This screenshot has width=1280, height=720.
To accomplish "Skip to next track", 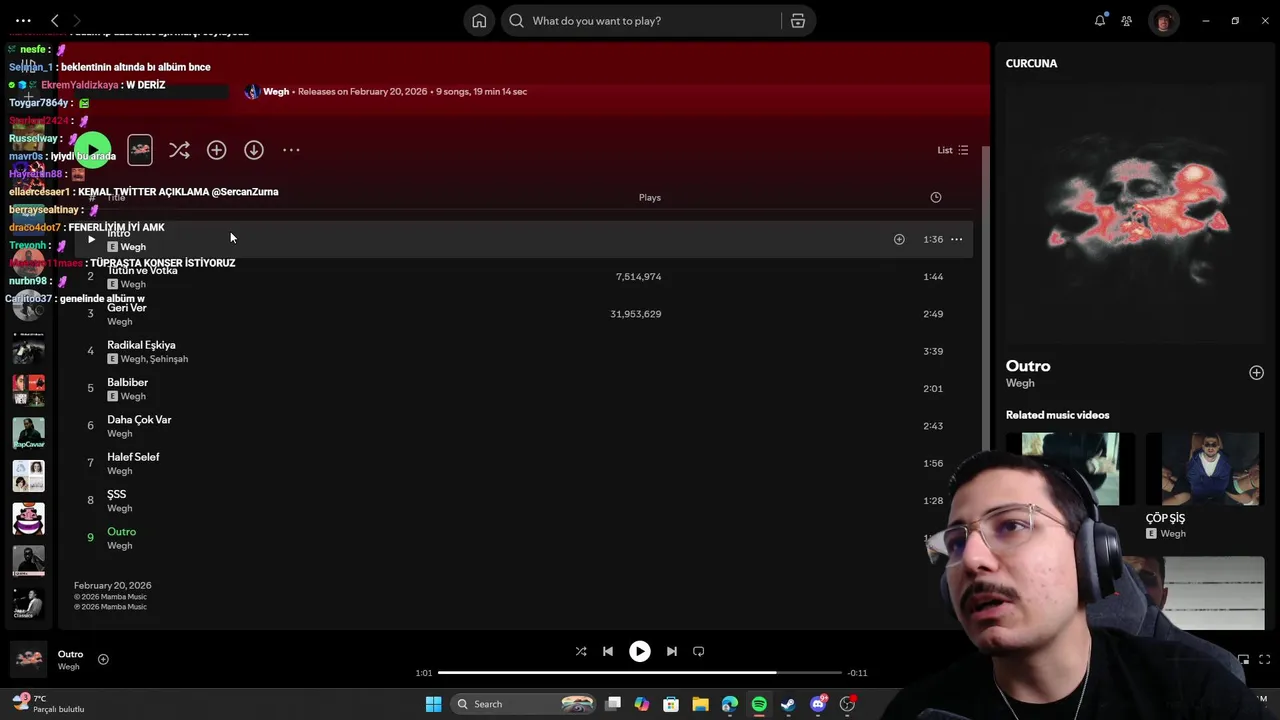I will point(672,651).
